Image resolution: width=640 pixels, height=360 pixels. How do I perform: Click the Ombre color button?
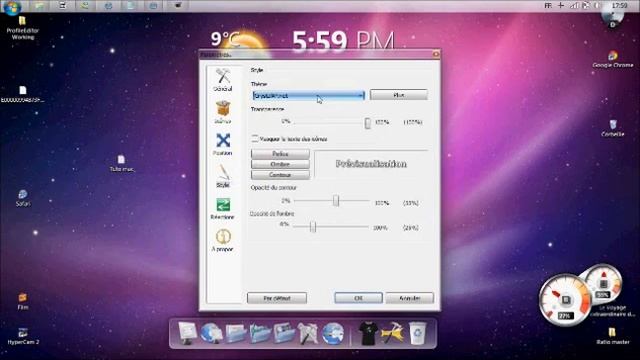(x=280, y=164)
